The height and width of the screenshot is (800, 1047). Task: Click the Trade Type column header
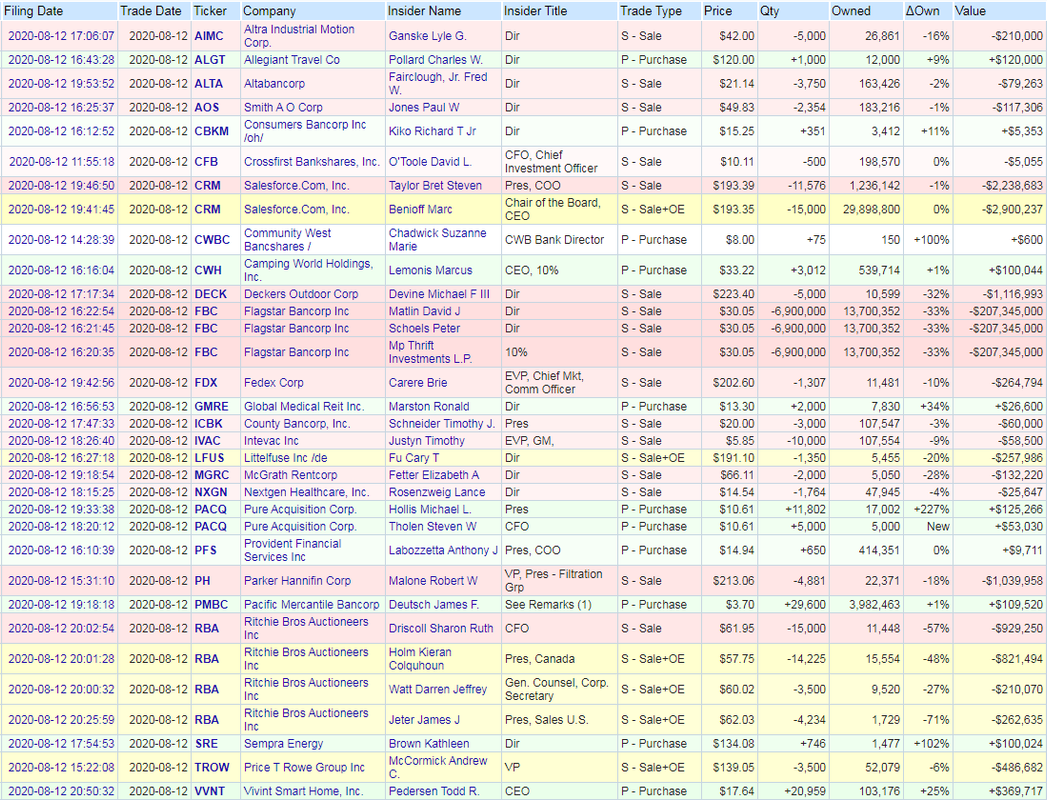tap(651, 11)
